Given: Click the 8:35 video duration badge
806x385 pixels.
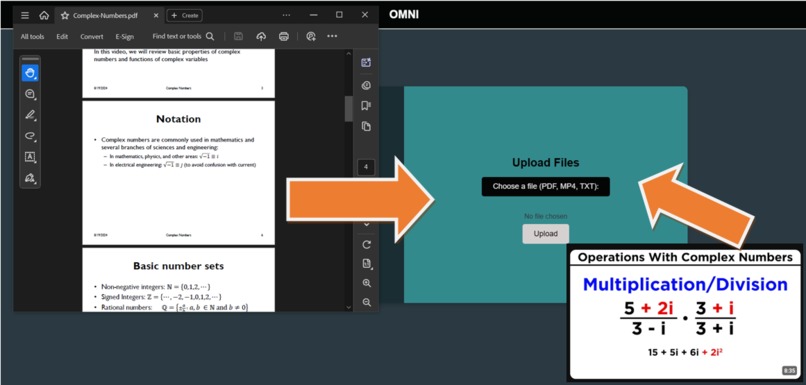Looking at the screenshot, I should pyautogui.click(x=789, y=371).
